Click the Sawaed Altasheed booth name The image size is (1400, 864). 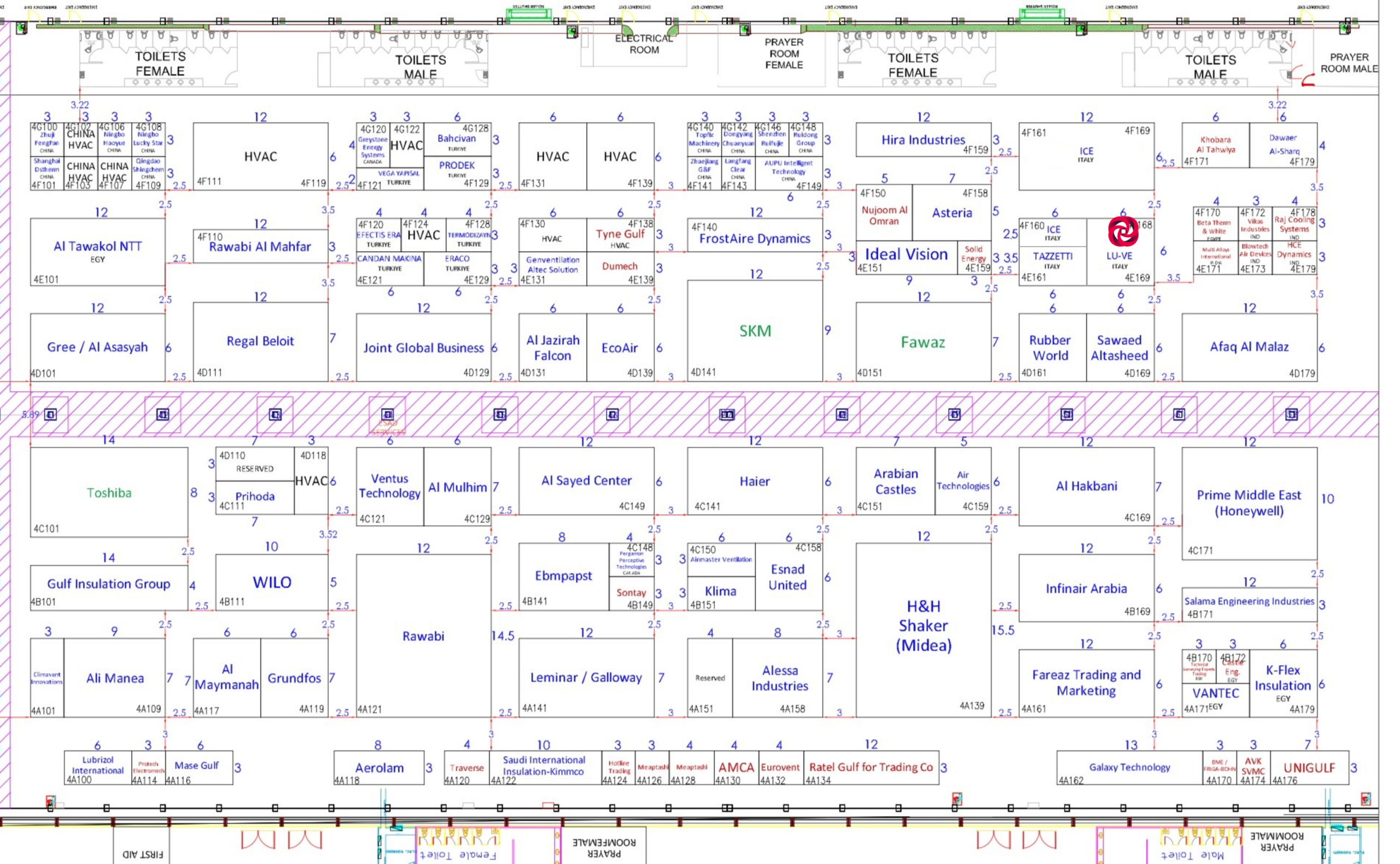(x=1119, y=347)
